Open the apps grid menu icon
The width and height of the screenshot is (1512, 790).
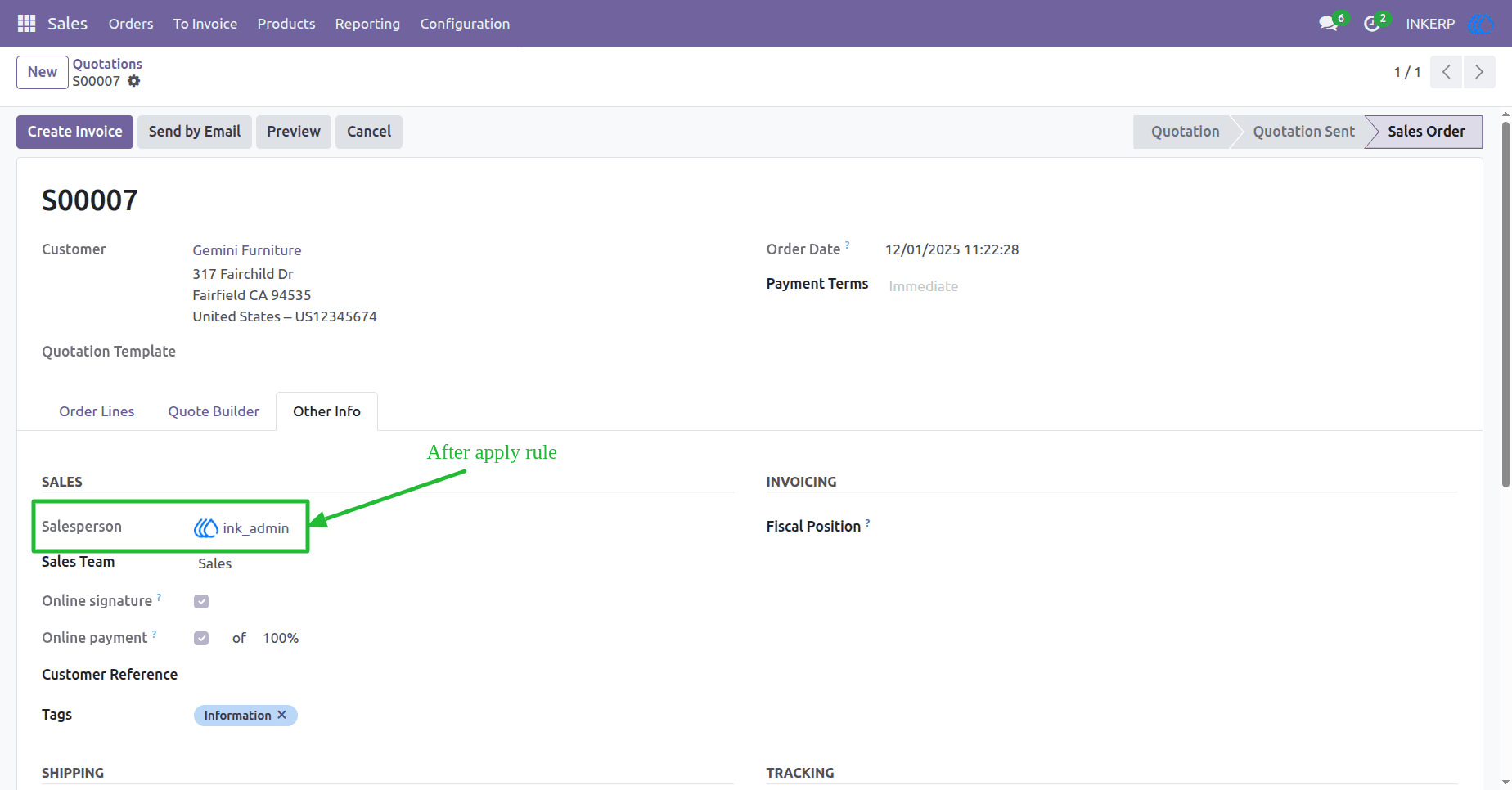[26, 24]
